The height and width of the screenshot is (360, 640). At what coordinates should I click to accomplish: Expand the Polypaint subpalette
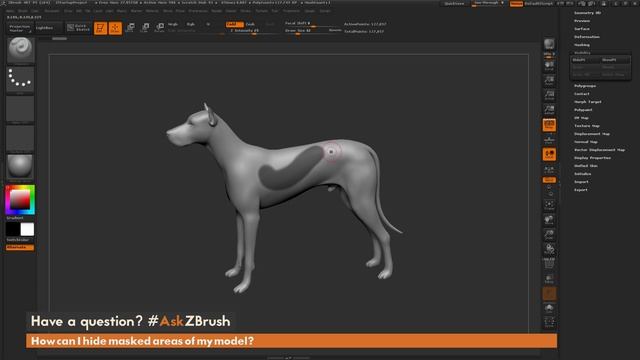click(583, 110)
